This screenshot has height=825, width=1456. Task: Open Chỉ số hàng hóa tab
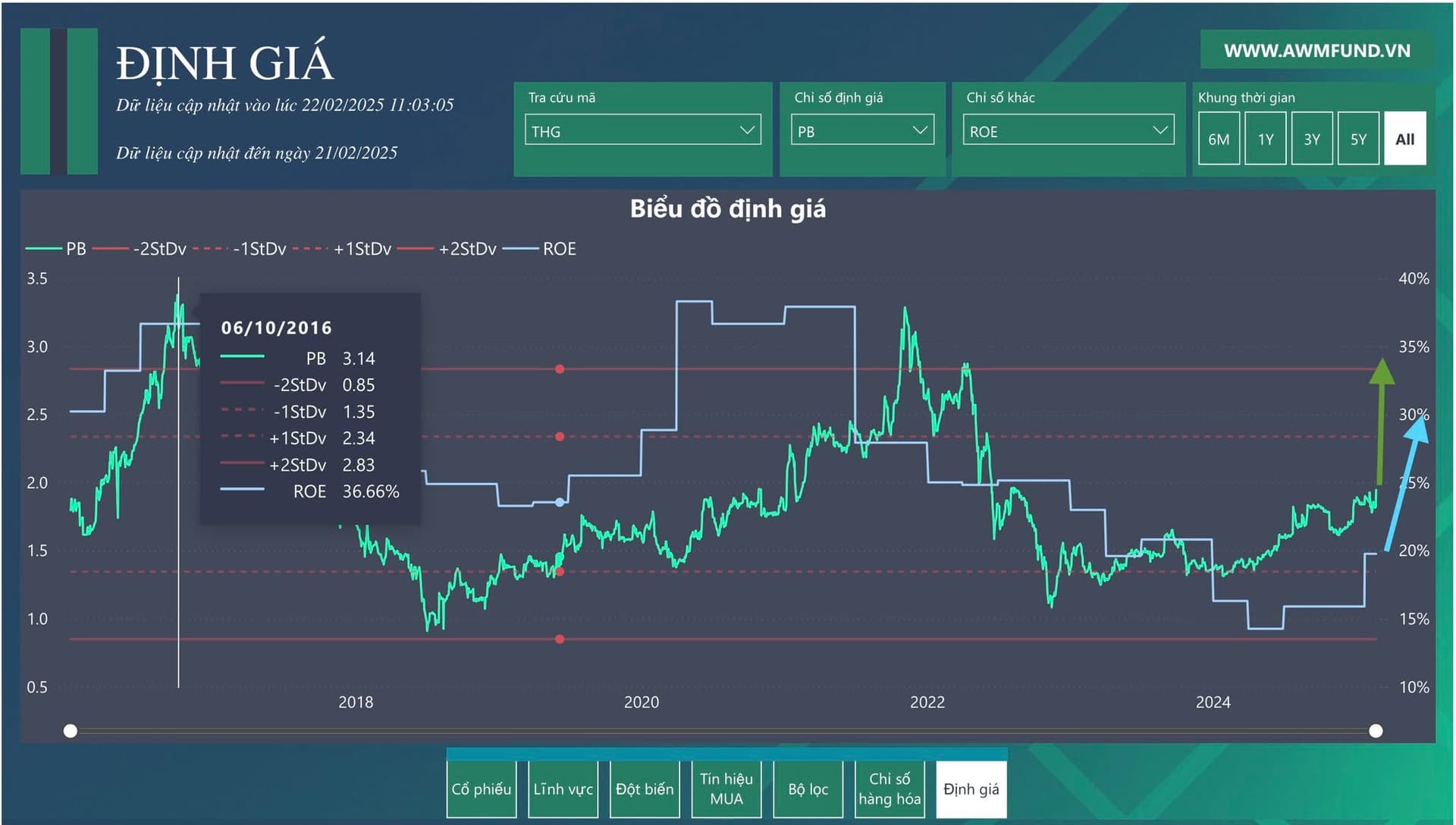pyautogui.click(x=890, y=789)
